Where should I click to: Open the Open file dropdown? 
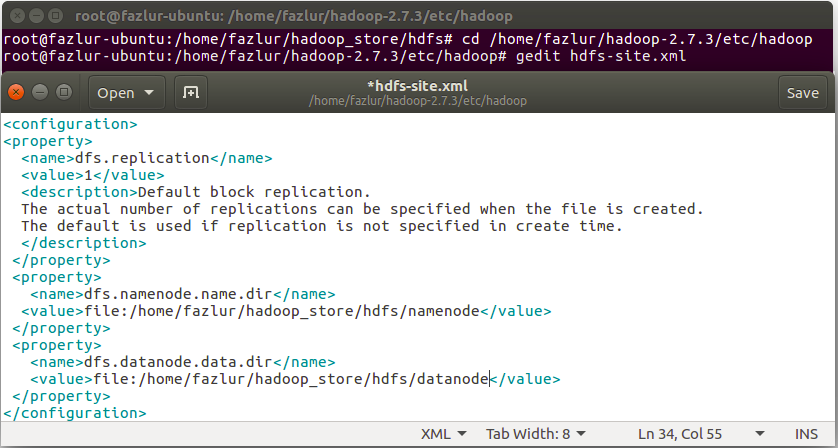coord(127,92)
